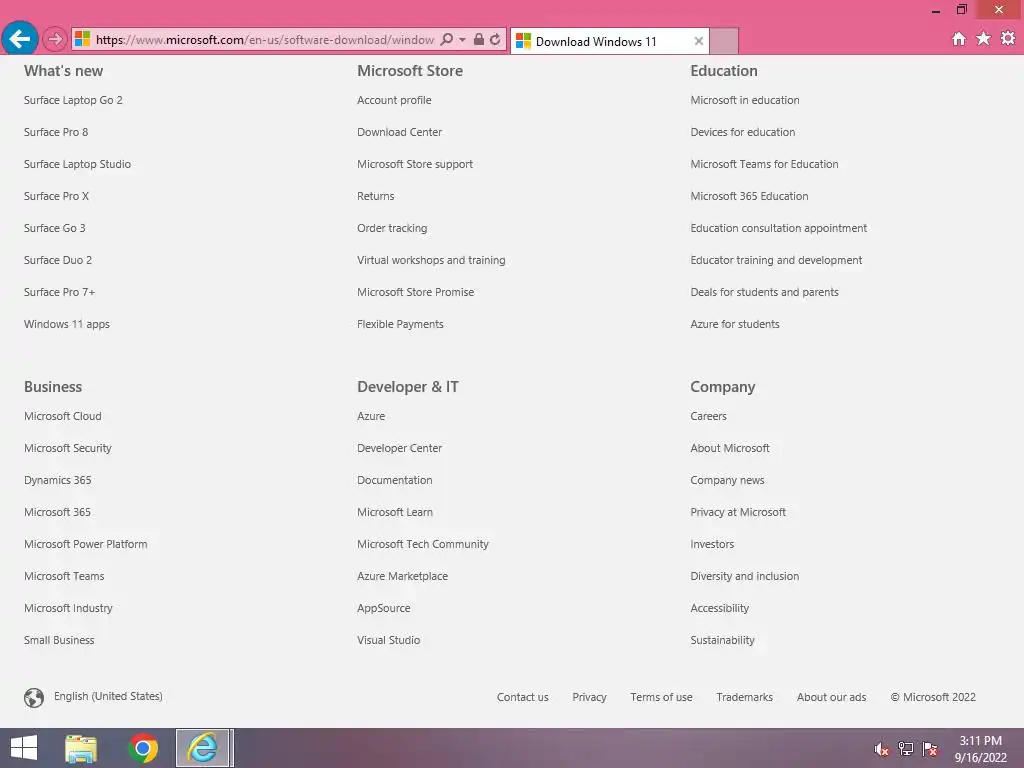This screenshot has width=1024, height=768.
Task: Open Trademarks footer link
Action: 744,697
